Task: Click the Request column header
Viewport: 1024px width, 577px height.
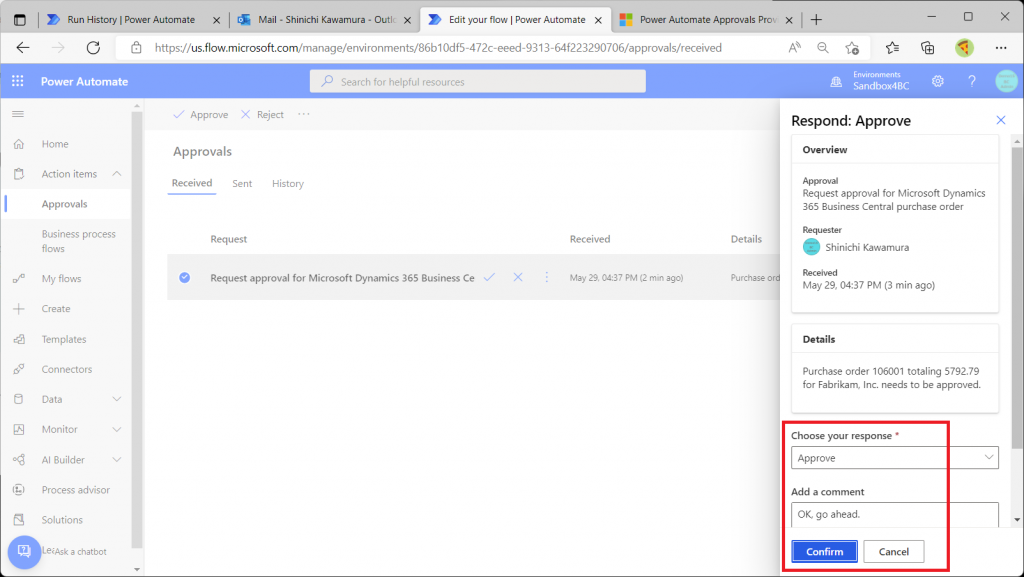Action: pos(229,239)
